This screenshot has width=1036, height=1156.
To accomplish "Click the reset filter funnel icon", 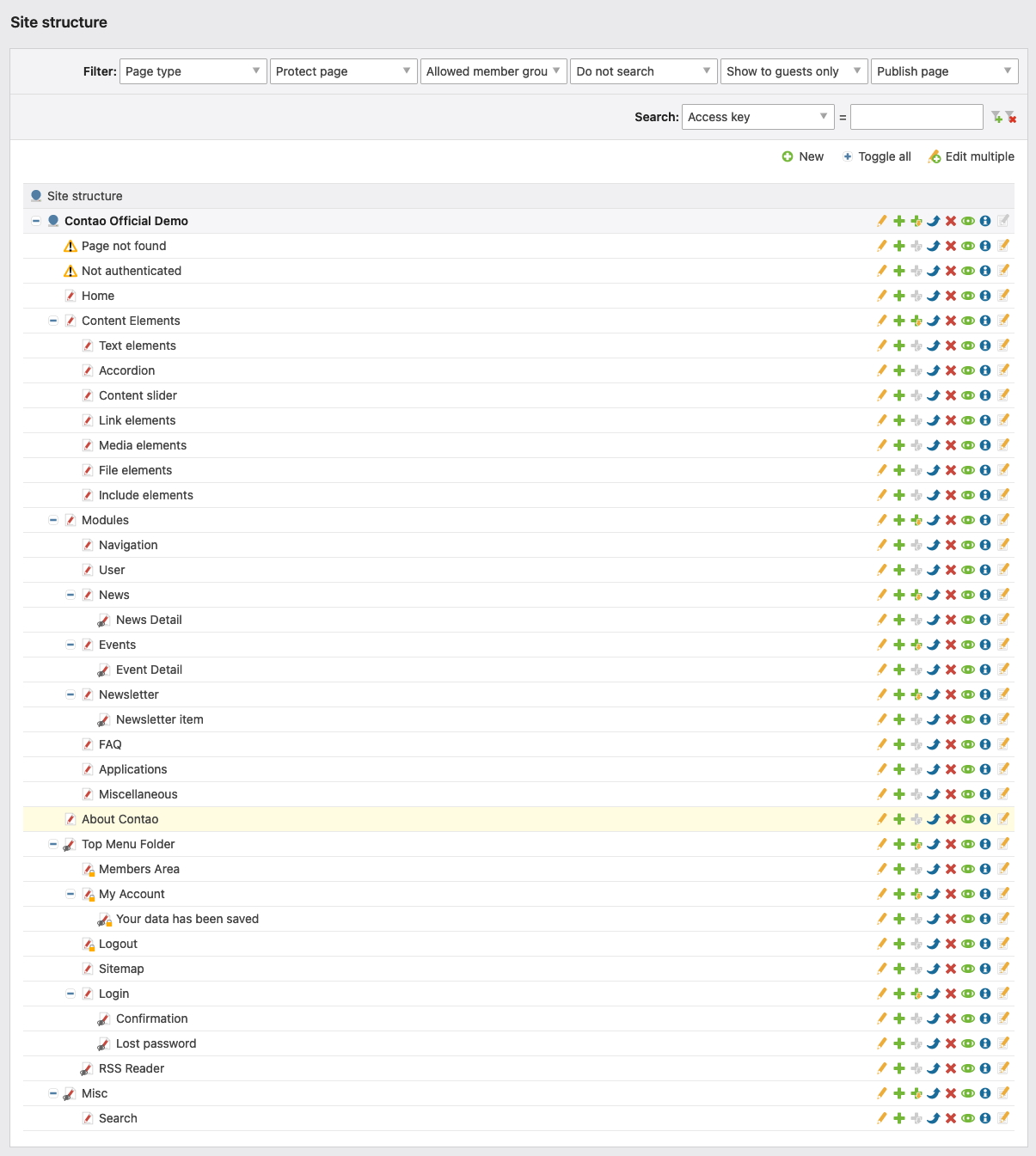I will click(1011, 117).
